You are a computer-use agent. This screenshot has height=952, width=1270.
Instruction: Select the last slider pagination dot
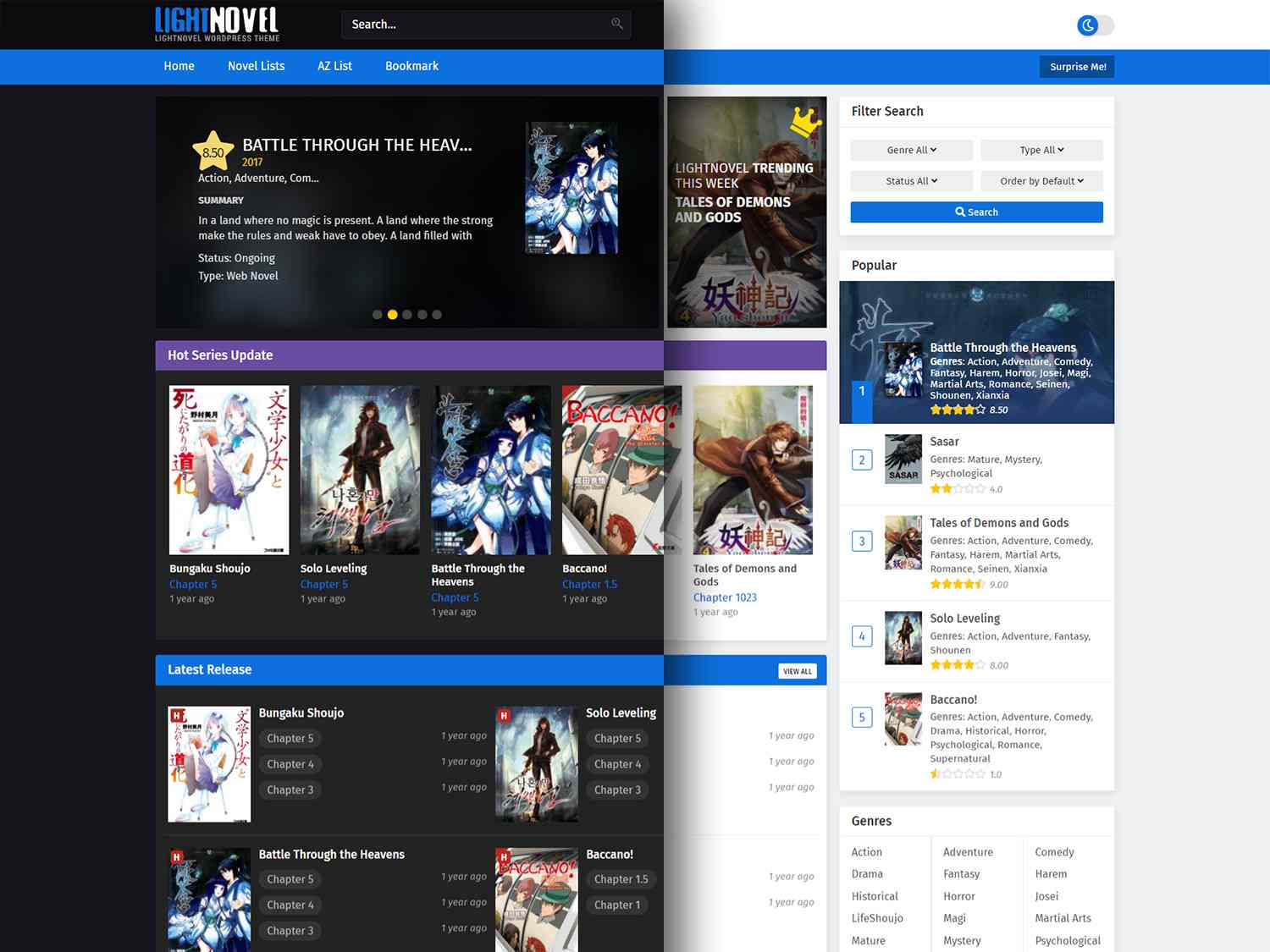pyautogui.click(x=437, y=315)
